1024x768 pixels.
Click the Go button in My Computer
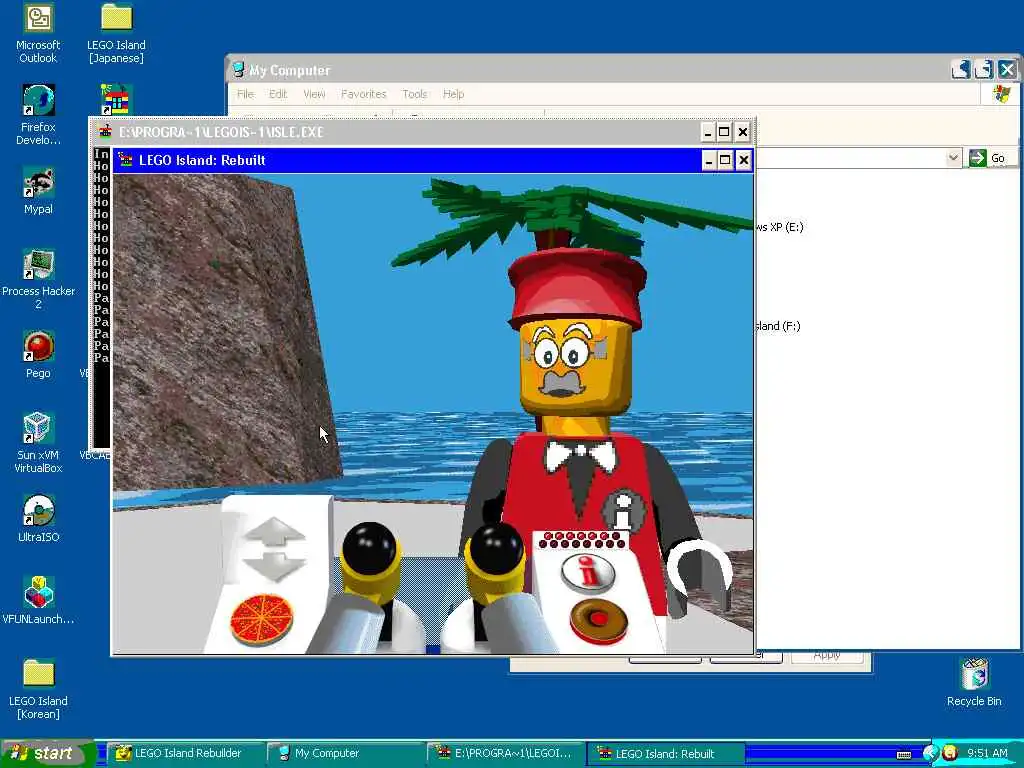point(987,158)
